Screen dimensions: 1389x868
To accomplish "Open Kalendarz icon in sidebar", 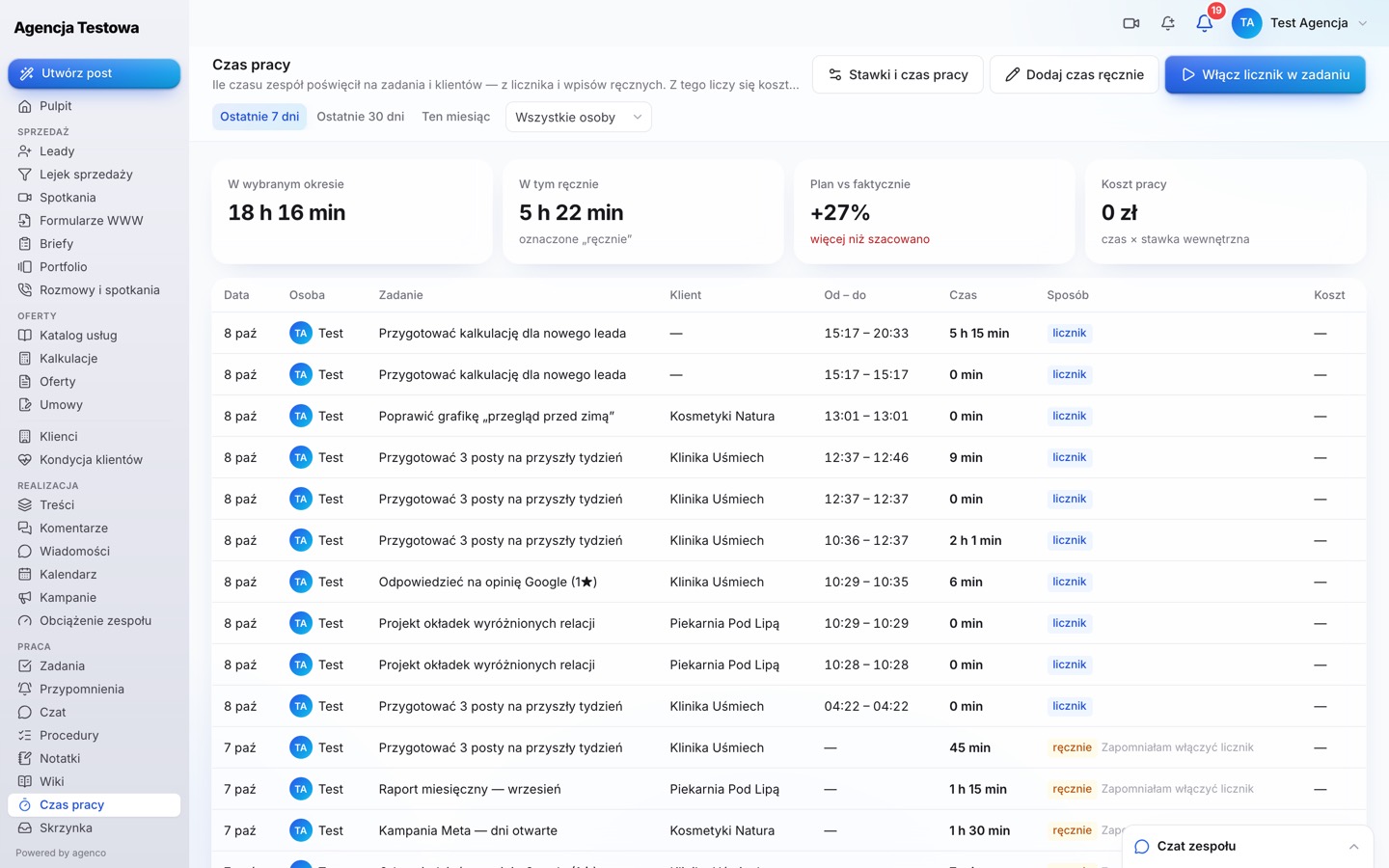I will 25,575.
